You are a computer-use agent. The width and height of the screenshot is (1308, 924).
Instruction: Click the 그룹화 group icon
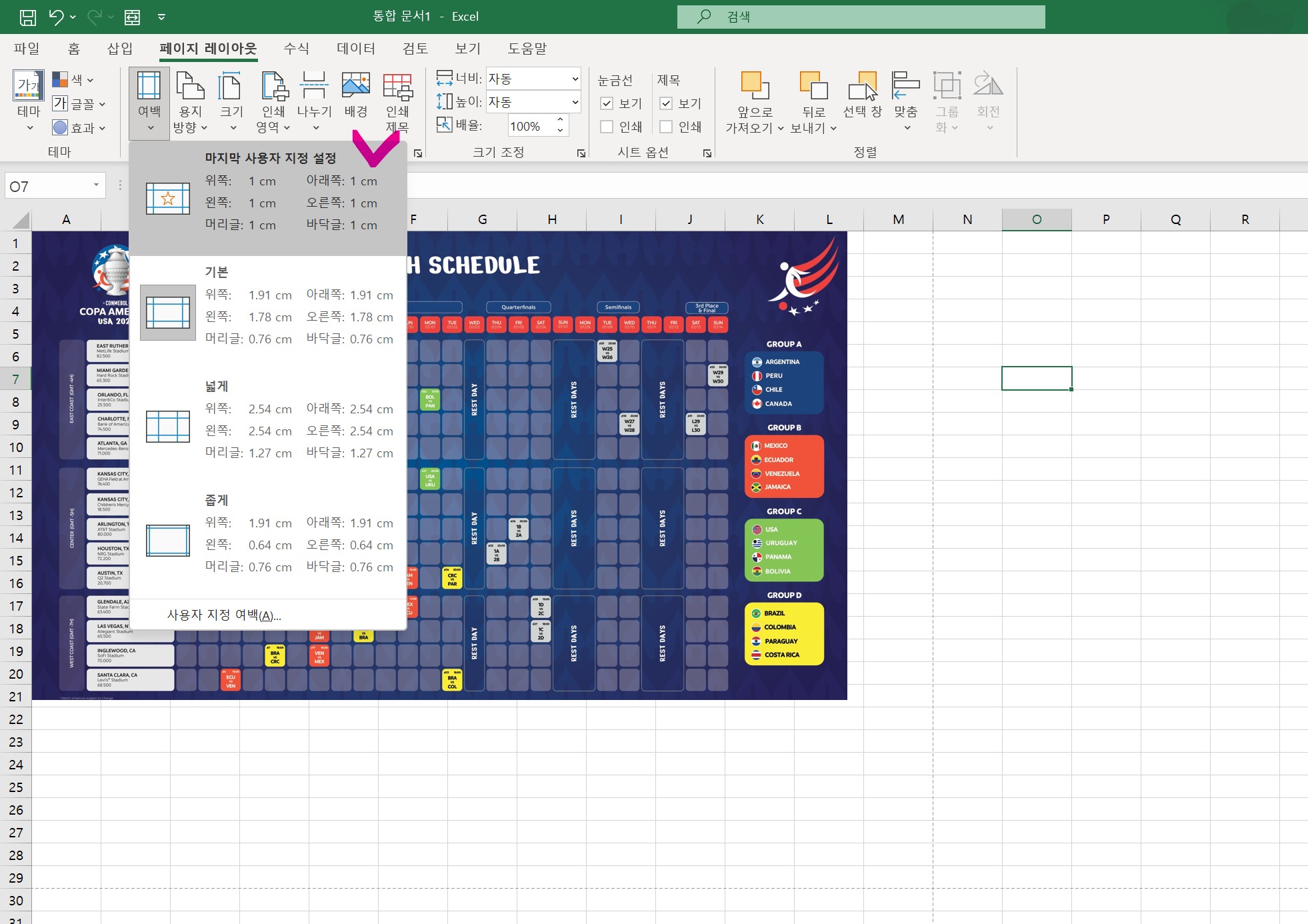(947, 85)
